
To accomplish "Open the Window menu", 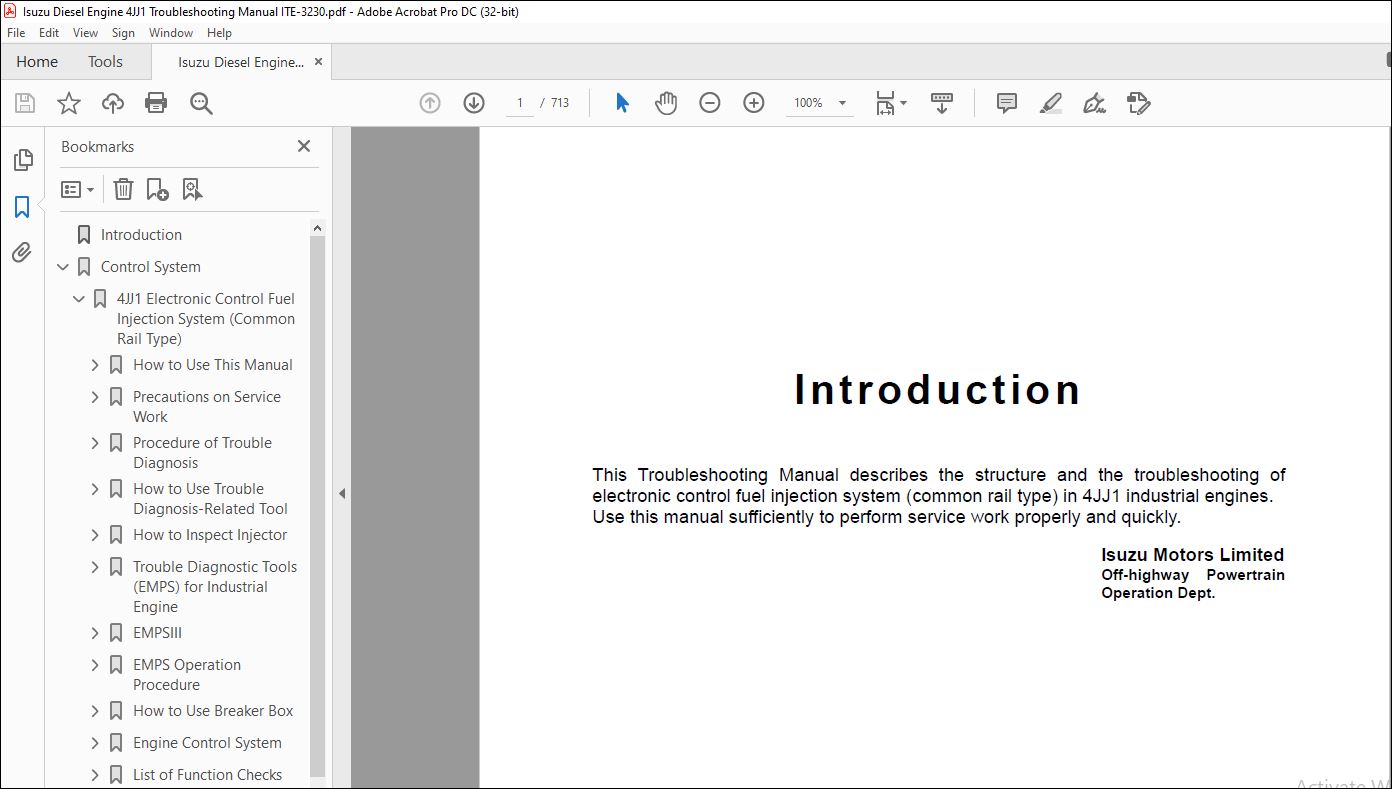I will [171, 33].
